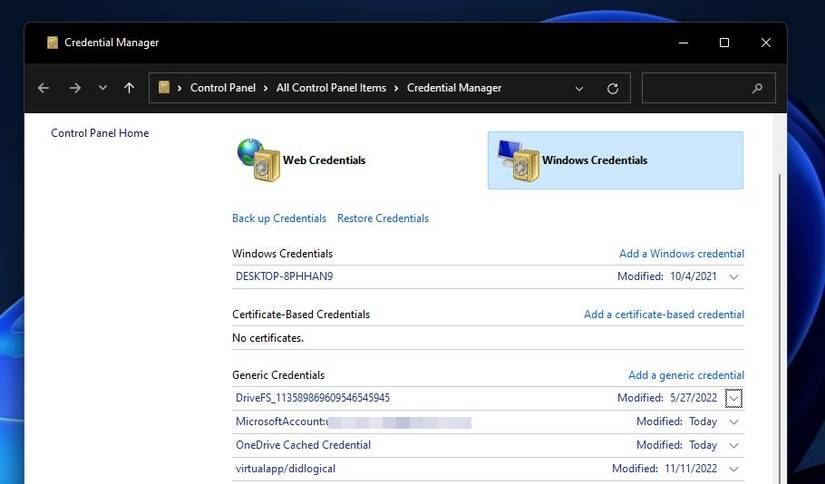This screenshot has height=484, width=825.
Task: Click Modified 5/27/2022 date text
Action: tap(667, 398)
